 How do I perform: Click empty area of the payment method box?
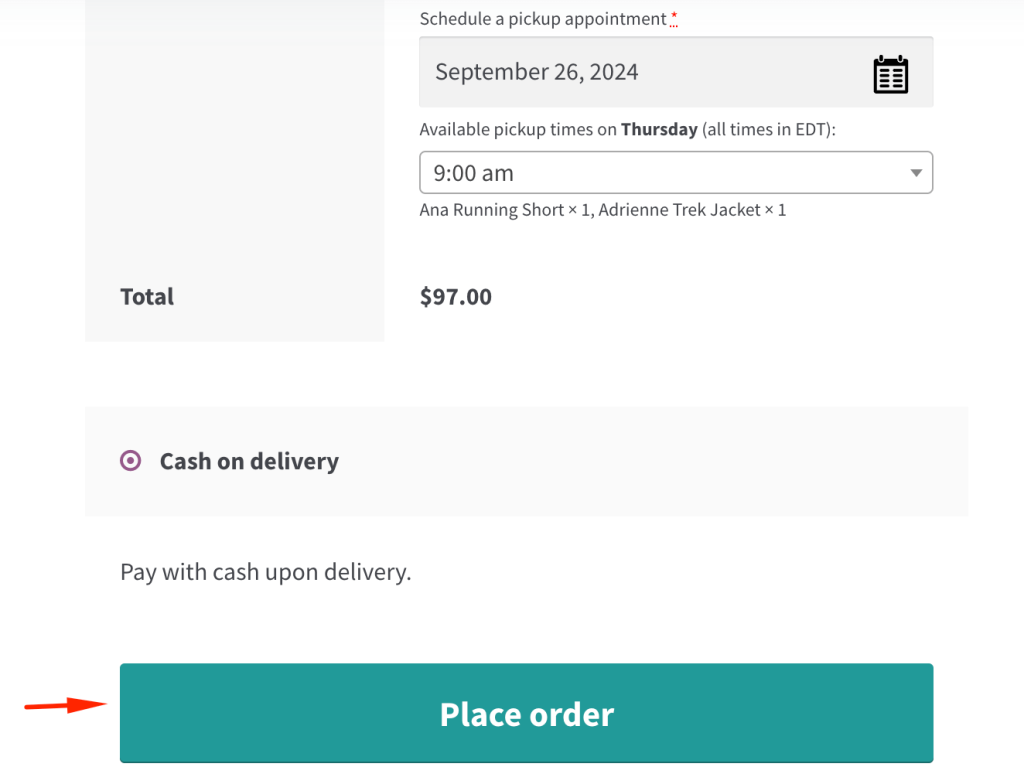click(x=653, y=461)
